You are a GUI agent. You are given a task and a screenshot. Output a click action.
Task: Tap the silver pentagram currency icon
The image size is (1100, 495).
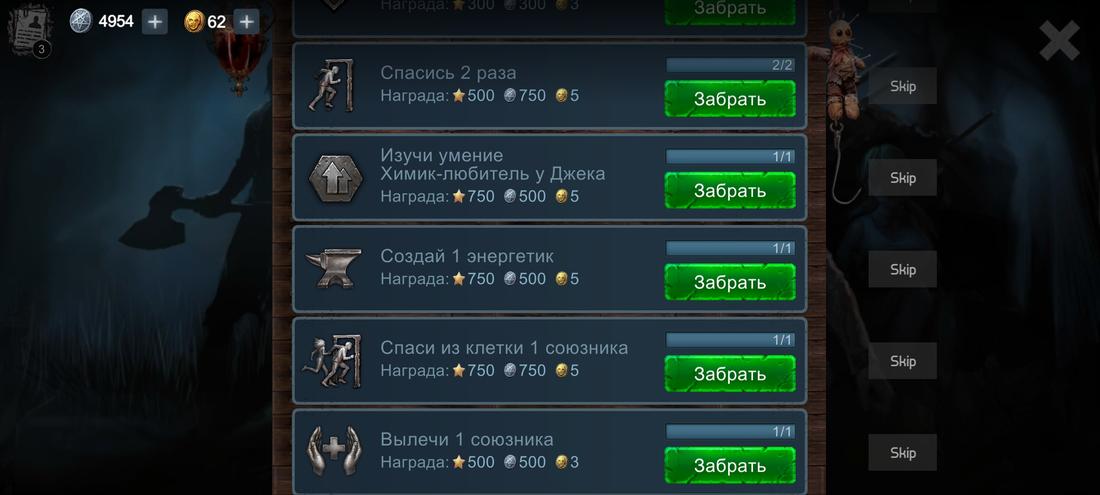[81, 21]
